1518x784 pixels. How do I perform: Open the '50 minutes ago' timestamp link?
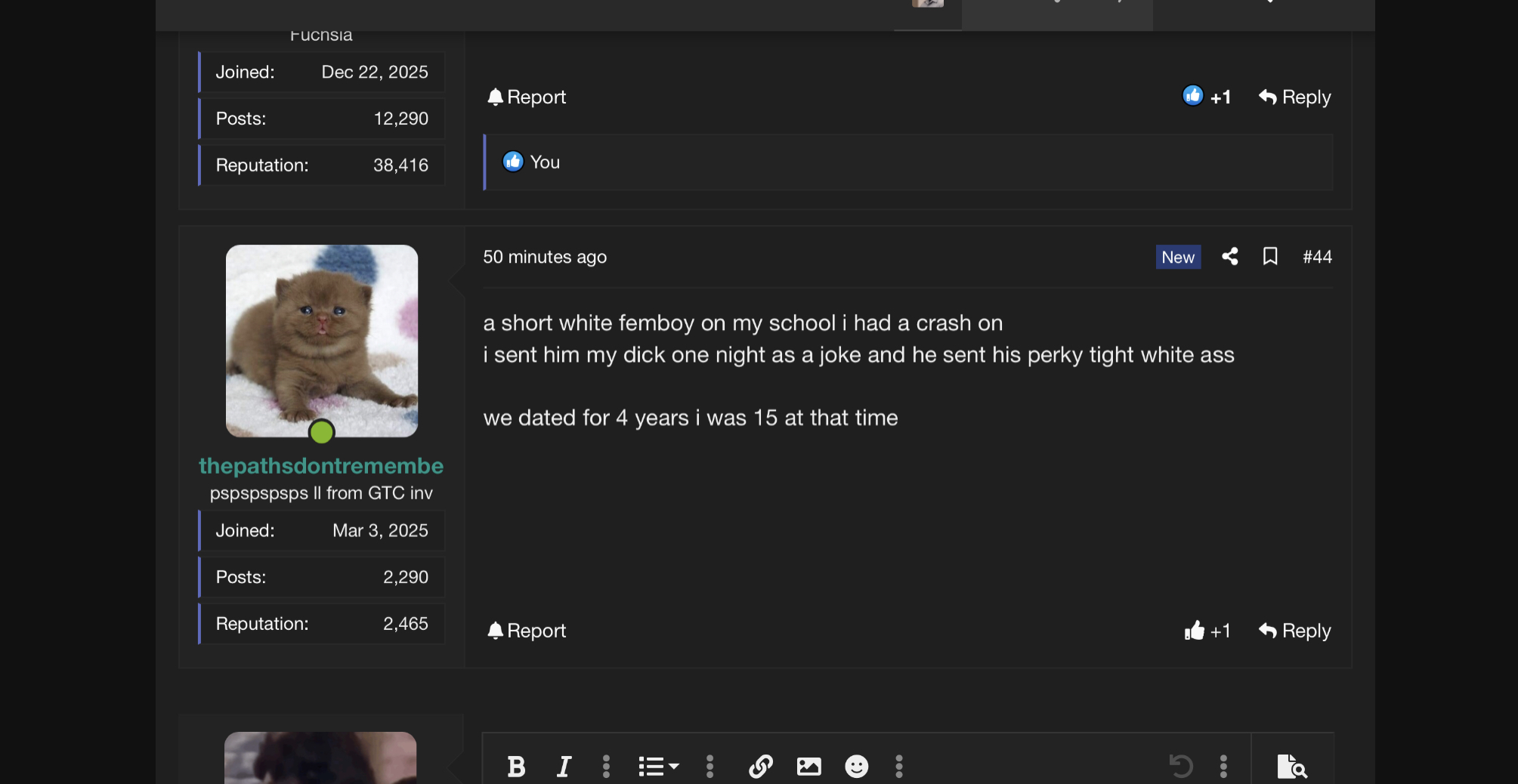click(x=545, y=257)
